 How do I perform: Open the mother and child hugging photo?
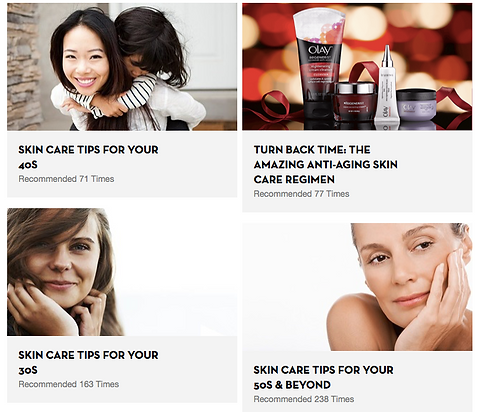(x=122, y=67)
